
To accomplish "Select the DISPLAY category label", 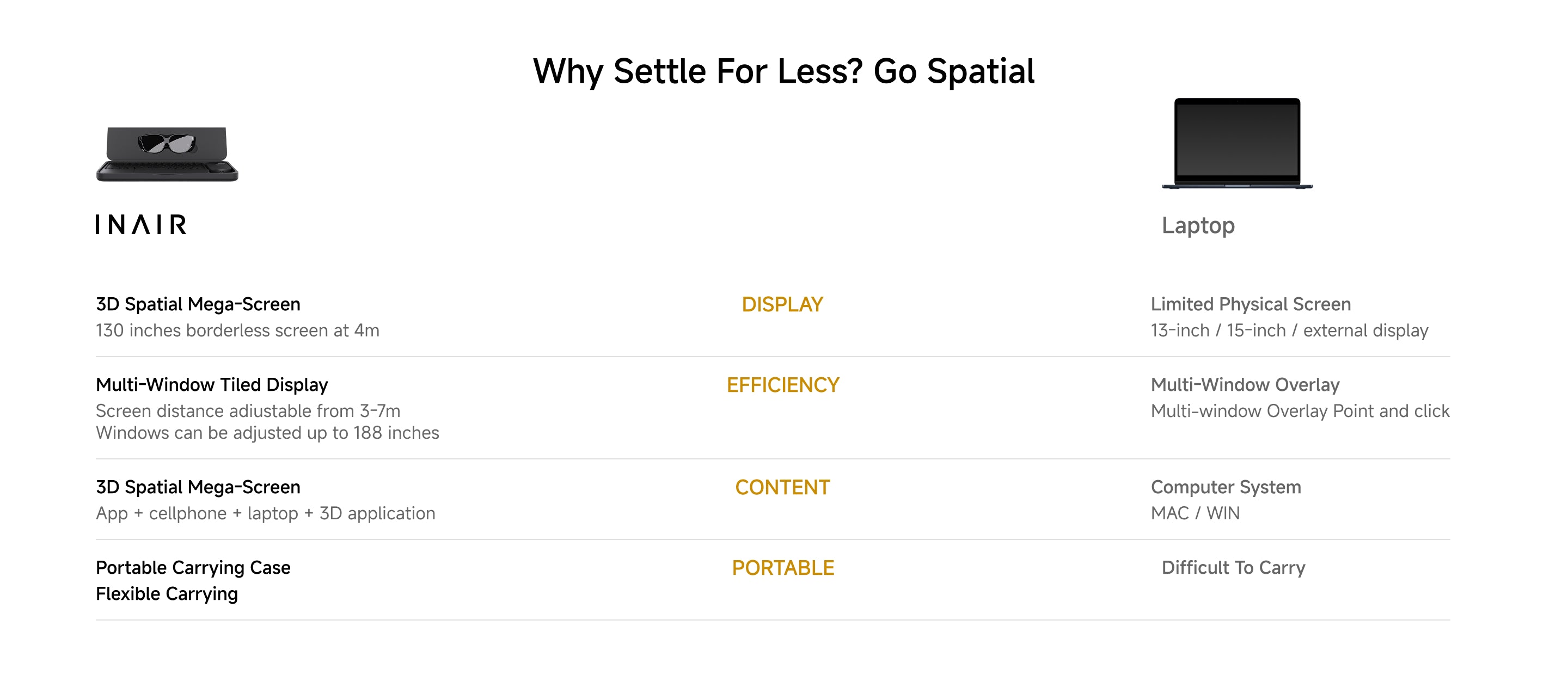I will tap(782, 304).
